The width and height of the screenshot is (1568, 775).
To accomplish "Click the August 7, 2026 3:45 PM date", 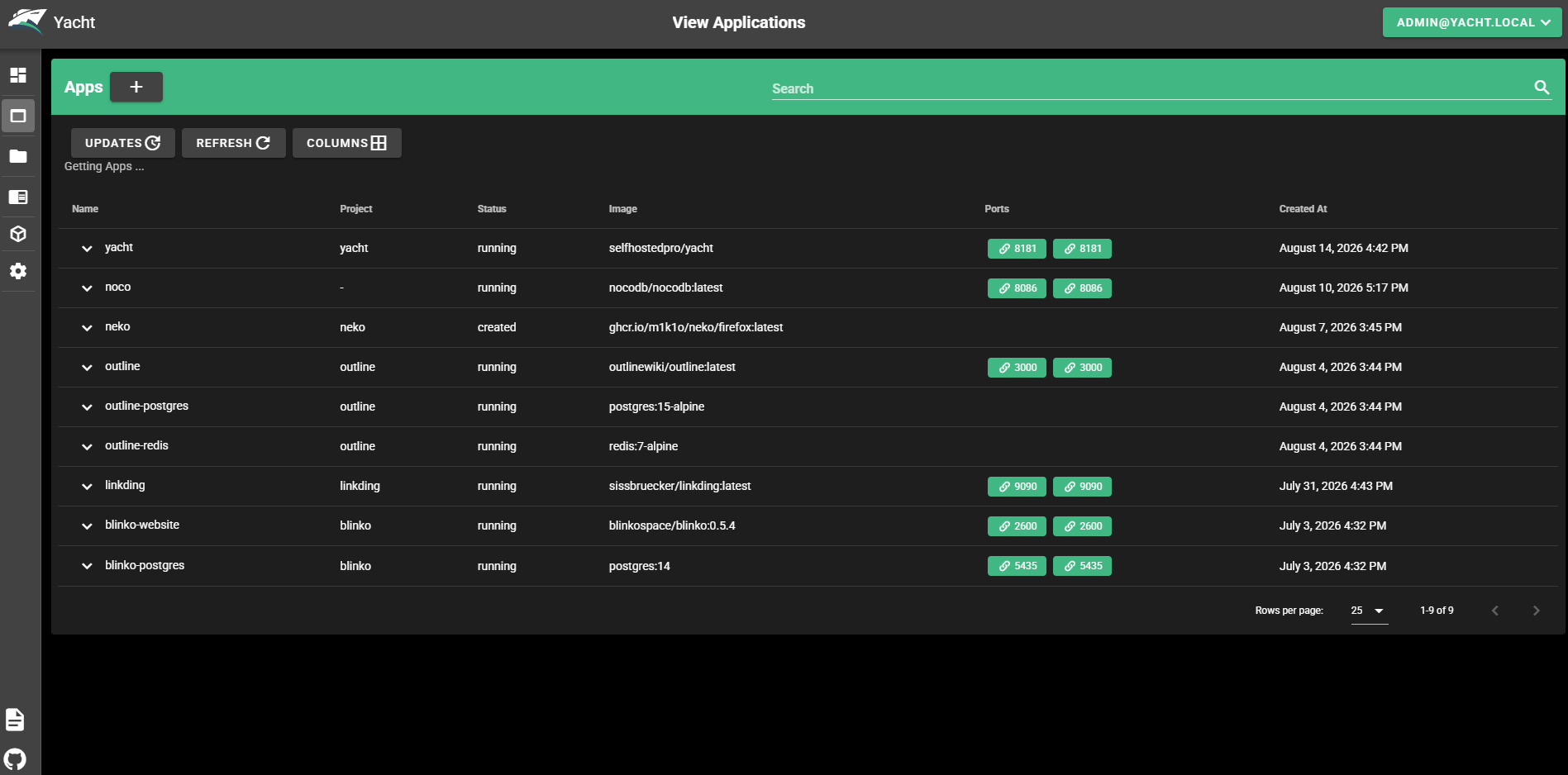I will point(1340,327).
